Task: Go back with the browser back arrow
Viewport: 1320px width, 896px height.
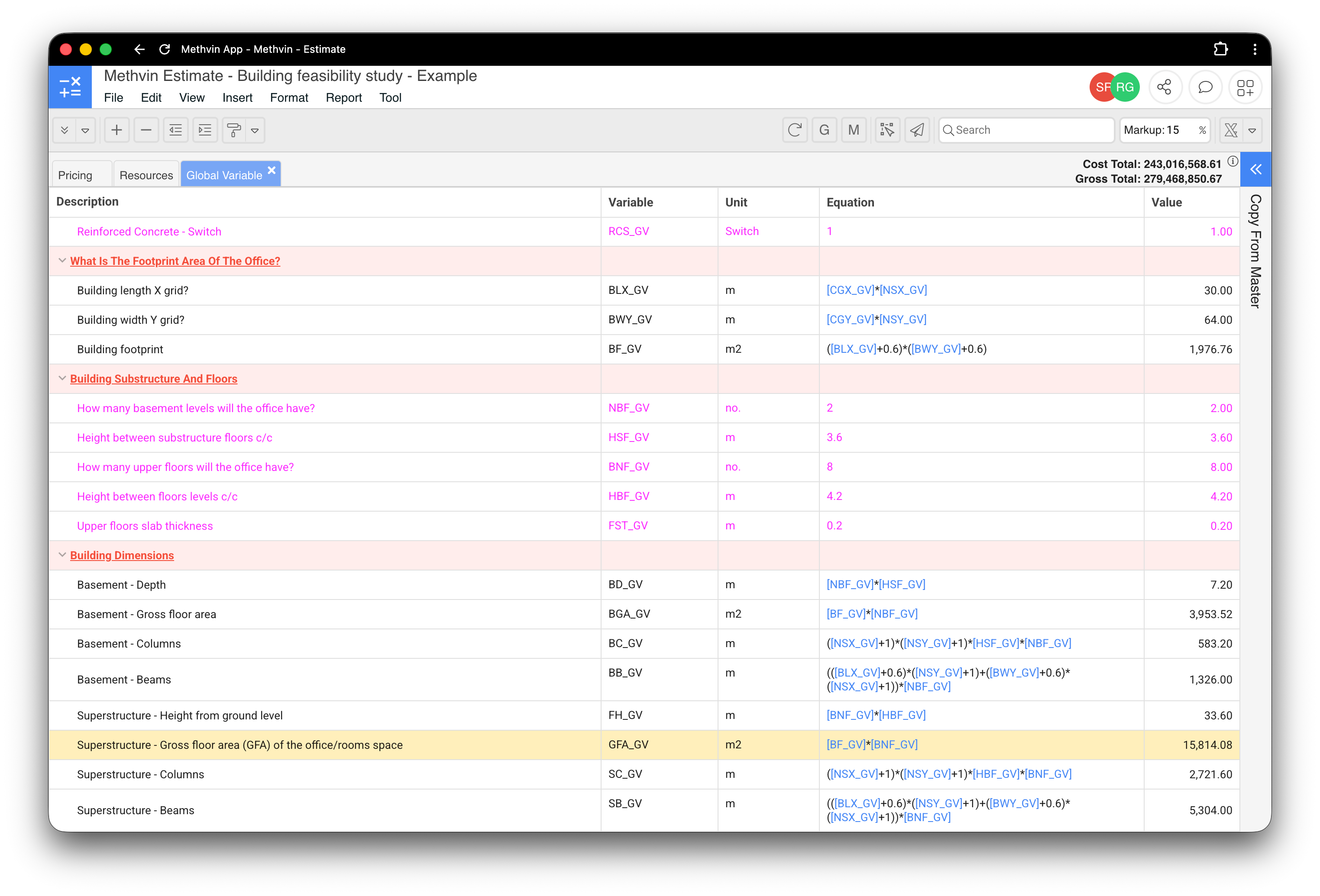Action: [139, 49]
